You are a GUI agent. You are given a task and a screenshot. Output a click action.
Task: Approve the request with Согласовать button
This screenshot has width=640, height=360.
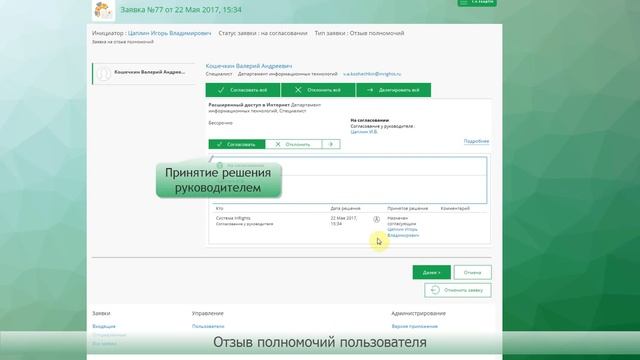237,144
